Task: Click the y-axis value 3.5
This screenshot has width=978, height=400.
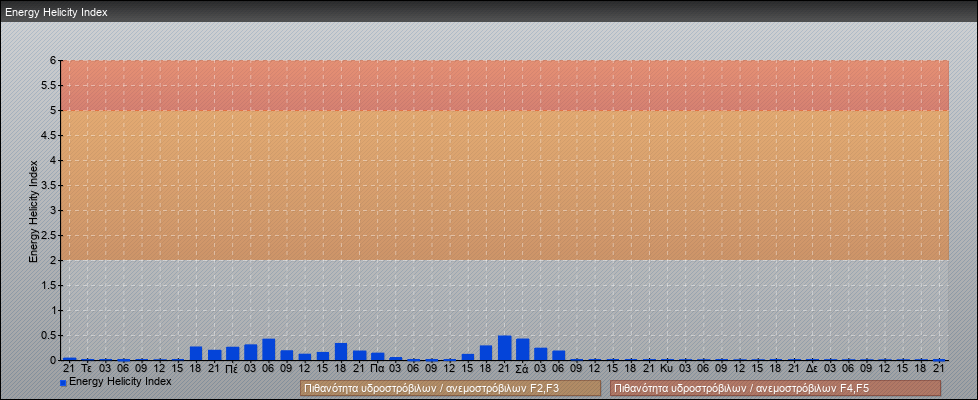Action: (50, 185)
